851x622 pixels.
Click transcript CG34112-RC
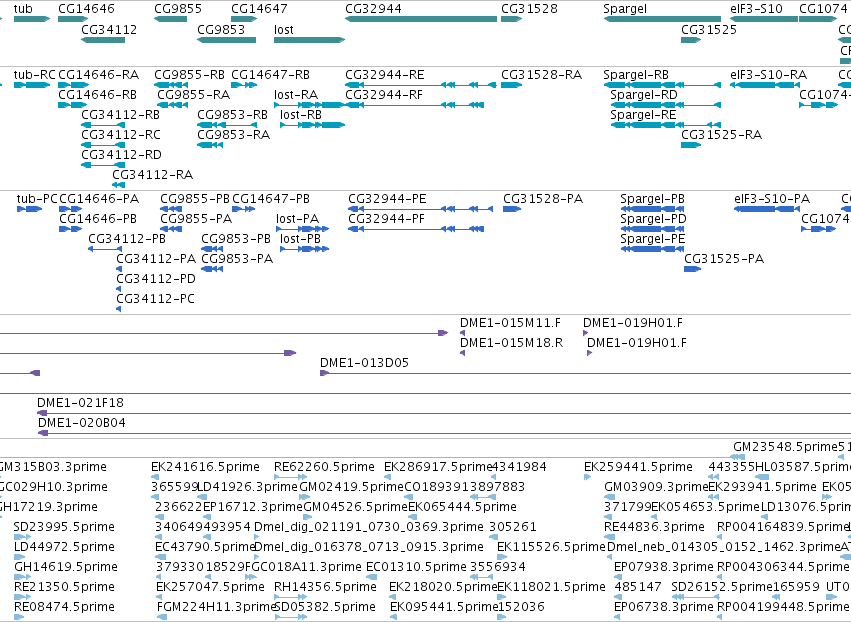pyautogui.click(x=121, y=135)
